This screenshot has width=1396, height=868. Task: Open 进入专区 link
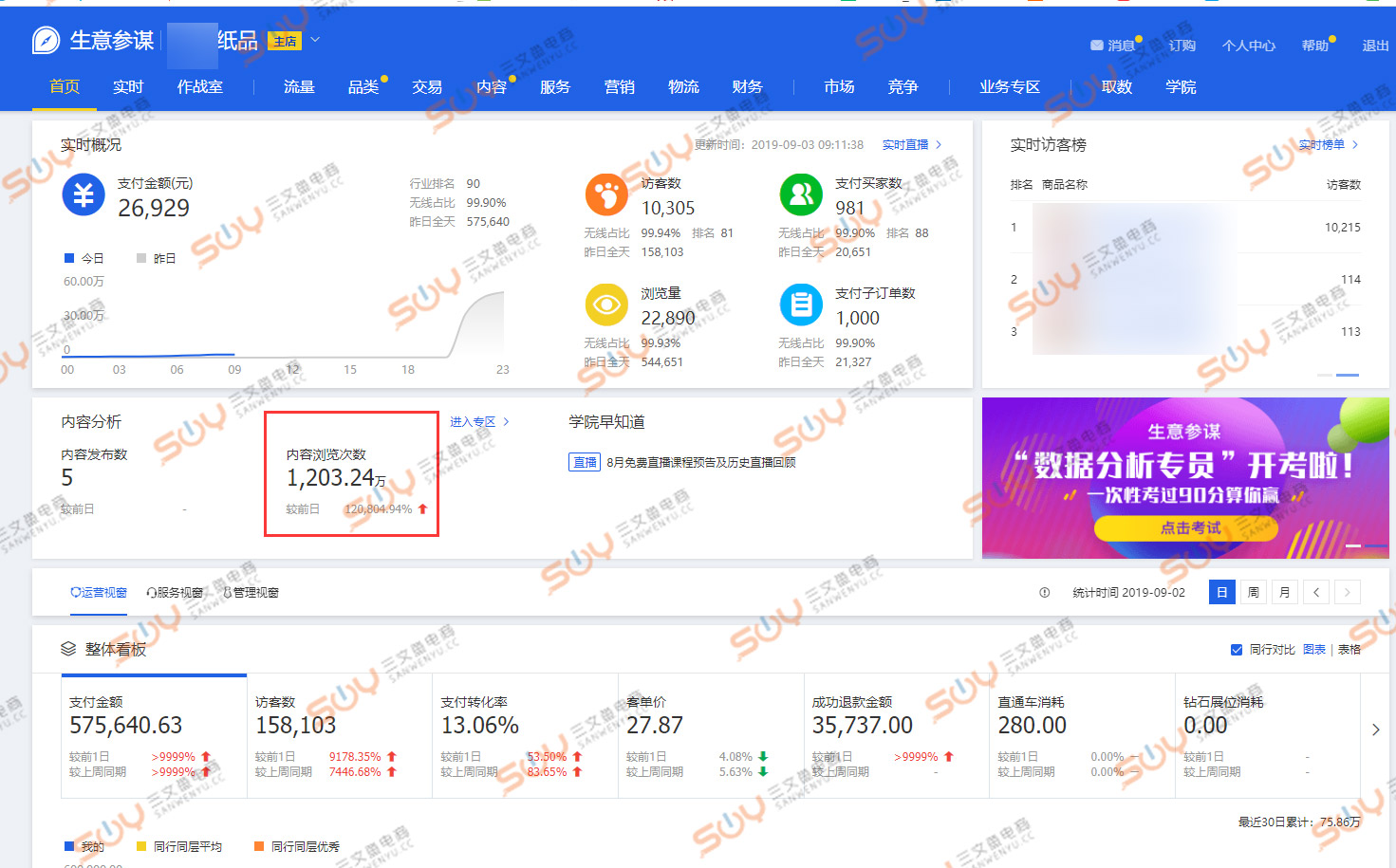(479, 422)
